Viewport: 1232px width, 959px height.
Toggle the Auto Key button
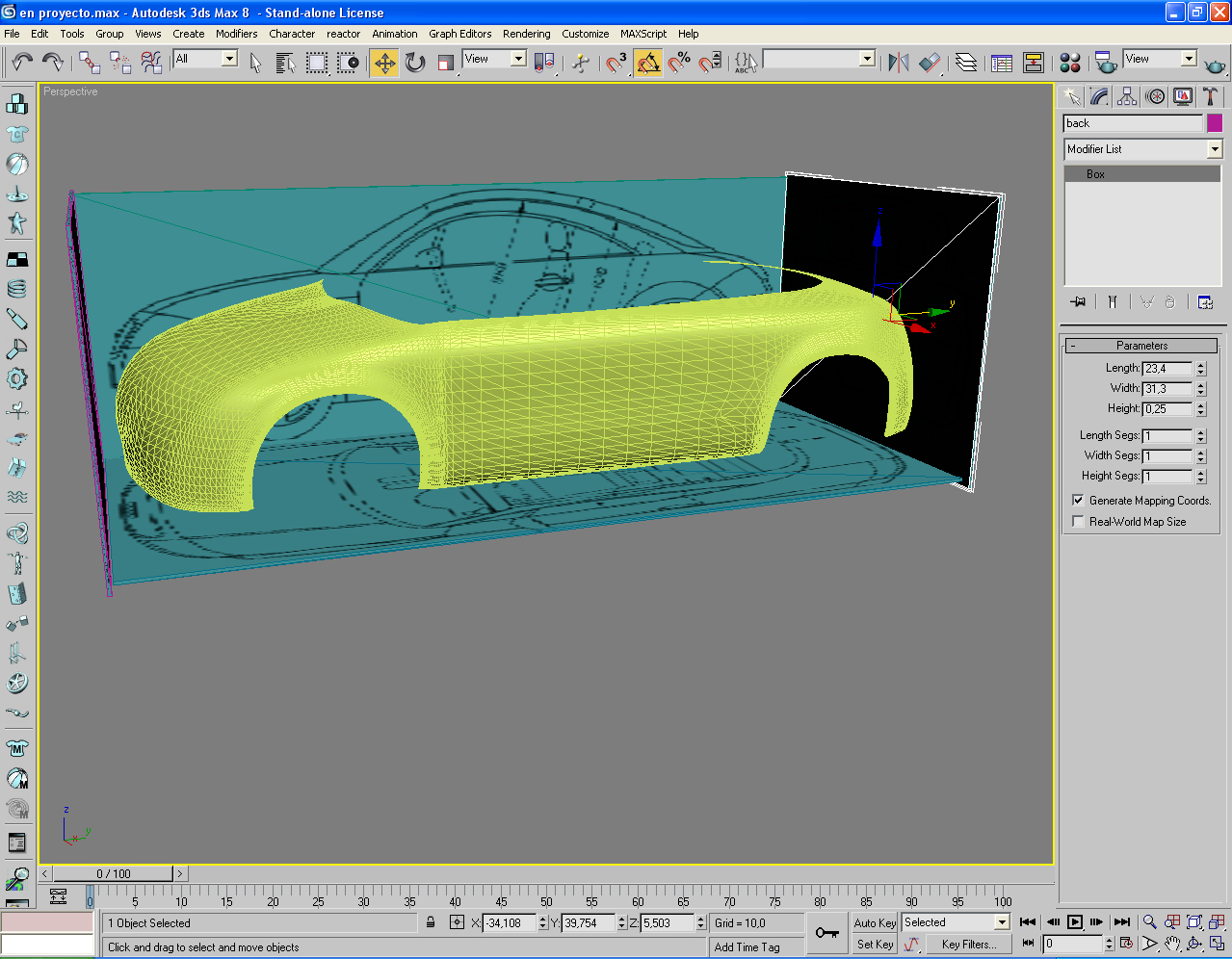point(875,922)
